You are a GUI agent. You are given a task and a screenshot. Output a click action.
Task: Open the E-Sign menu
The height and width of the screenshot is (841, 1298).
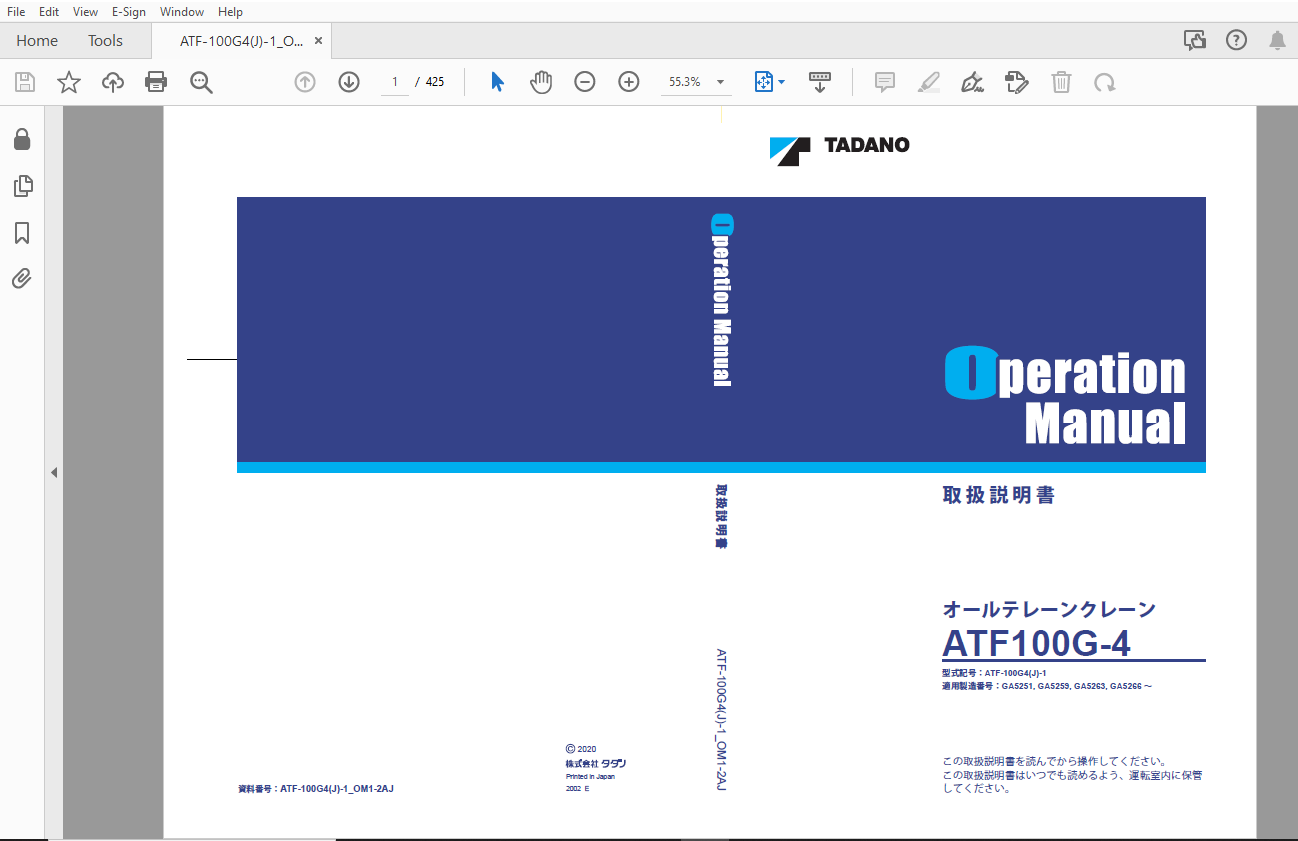(129, 12)
